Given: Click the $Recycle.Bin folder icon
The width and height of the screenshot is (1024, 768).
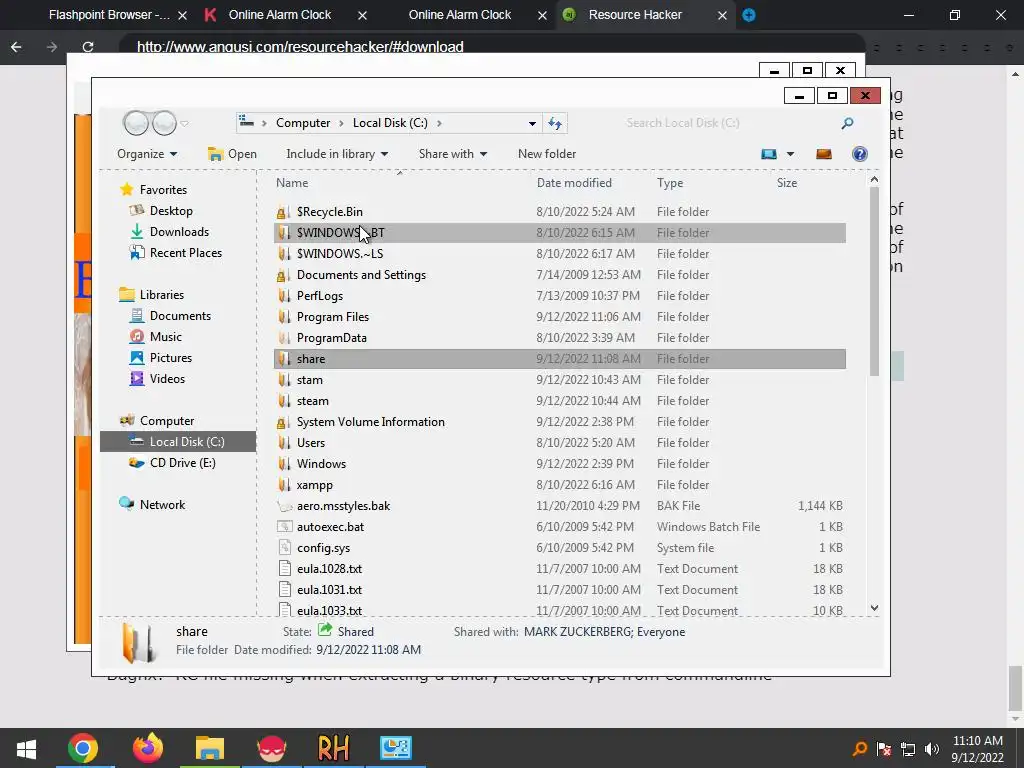Looking at the screenshot, I should click(x=283, y=212).
